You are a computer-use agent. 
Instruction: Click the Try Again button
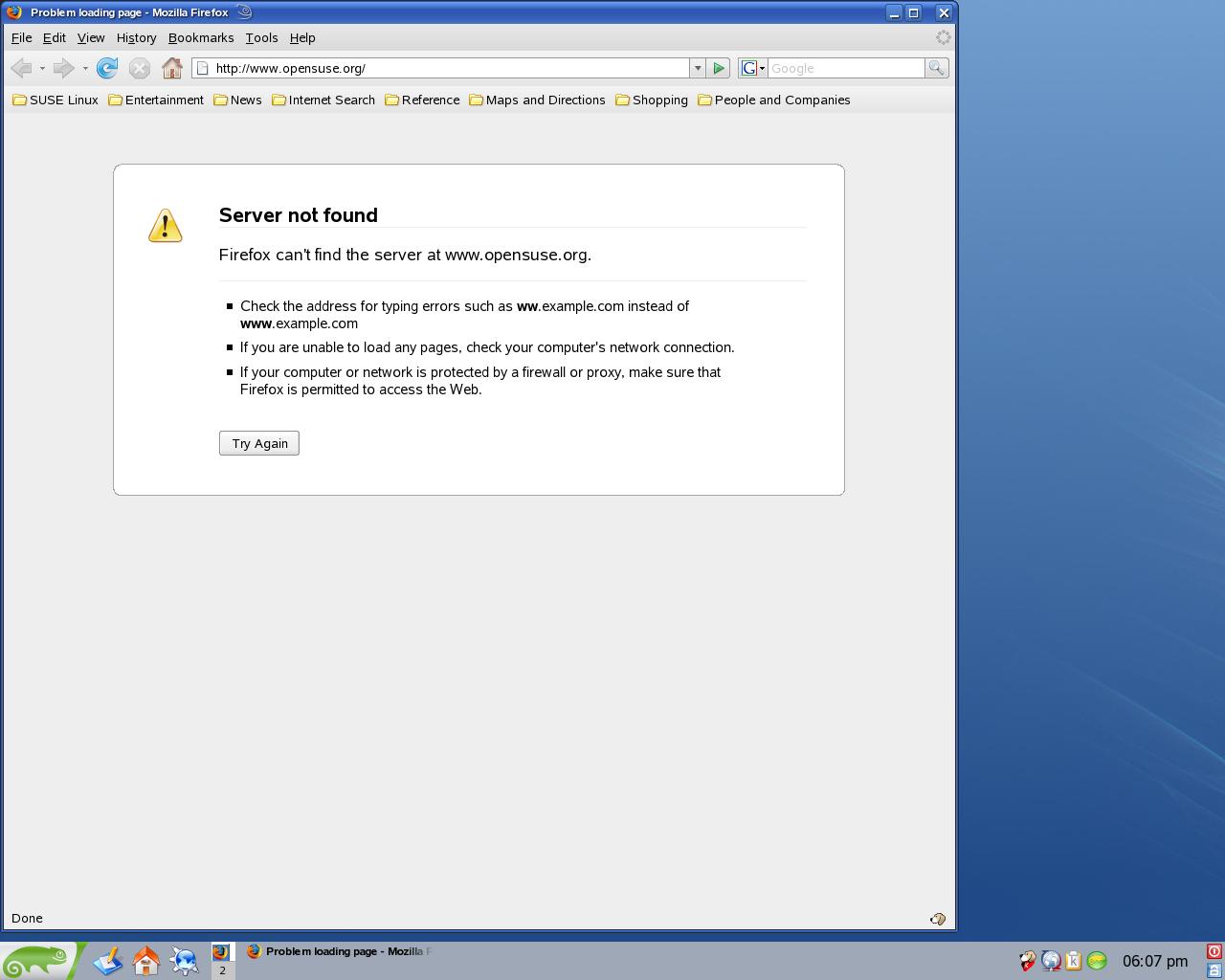coord(259,443)
